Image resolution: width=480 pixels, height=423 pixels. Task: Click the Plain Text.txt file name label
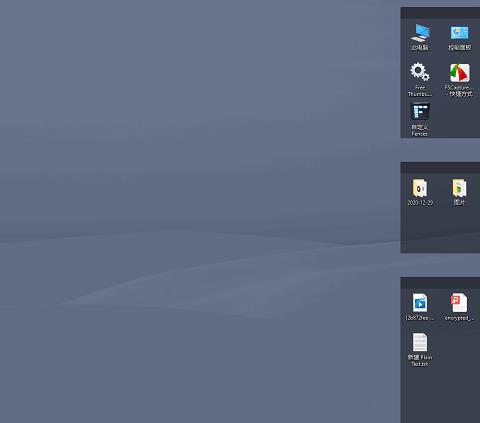[x=420, y=361]
